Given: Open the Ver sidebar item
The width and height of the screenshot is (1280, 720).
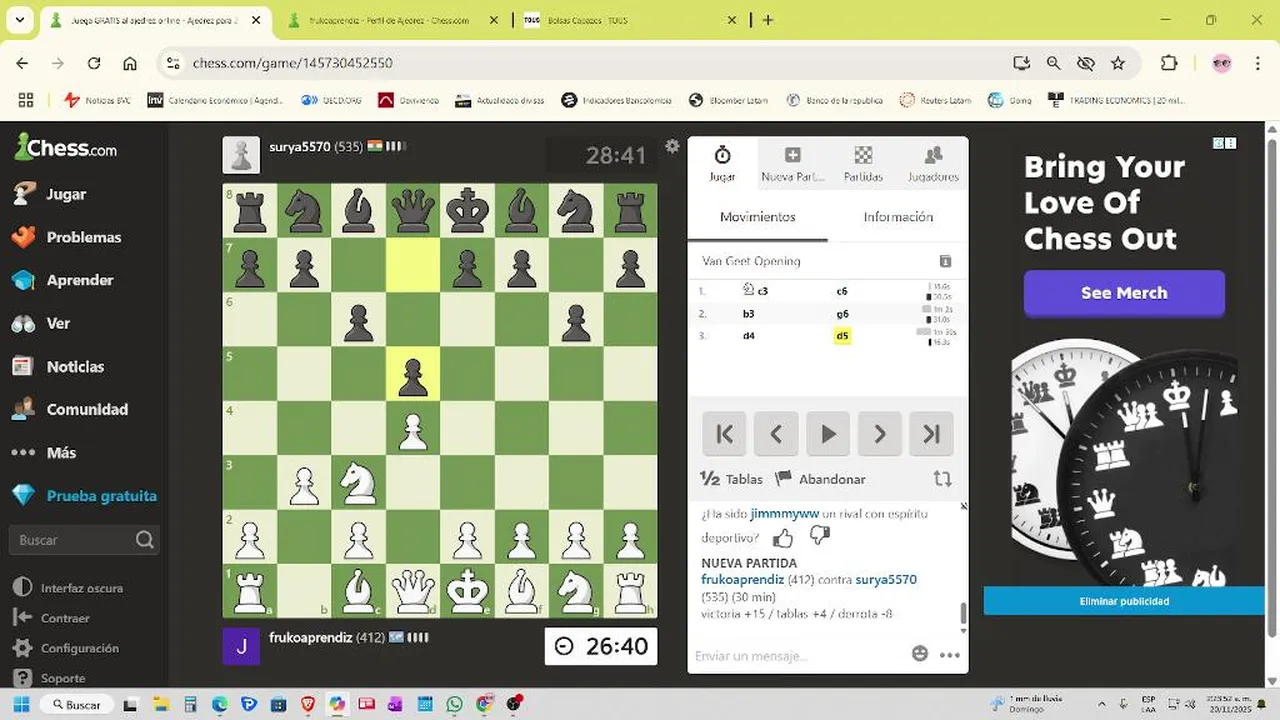Looking at the screenshot, I should coord(40,323).
